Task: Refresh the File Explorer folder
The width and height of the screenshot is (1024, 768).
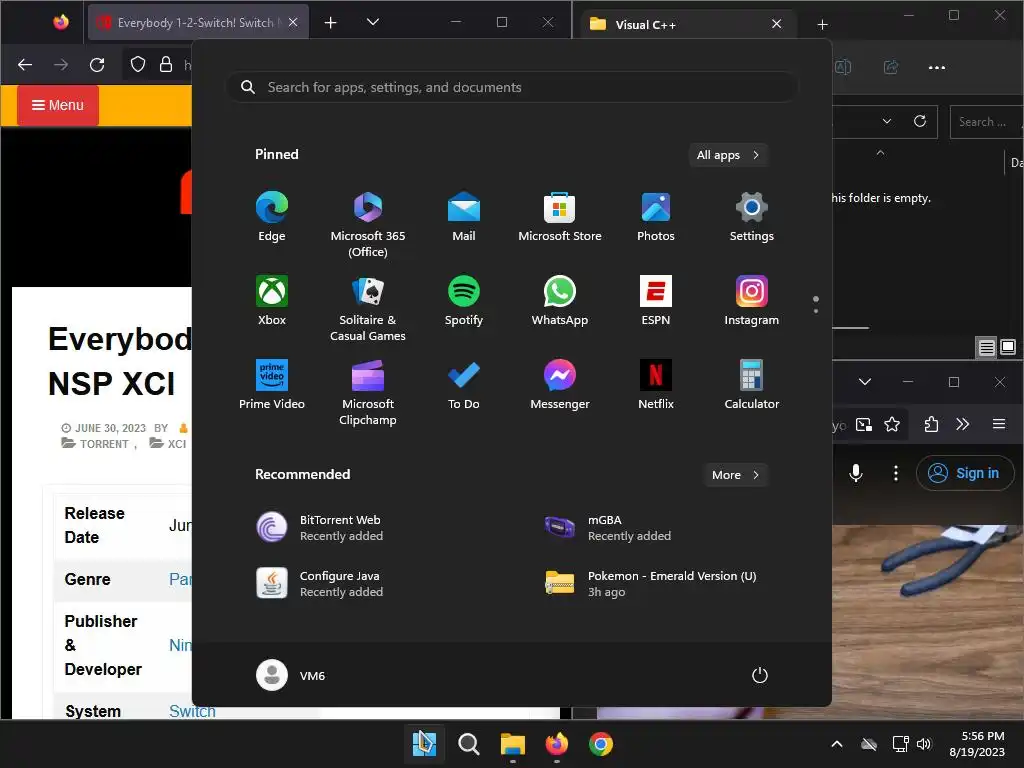Action: point(920,121)
